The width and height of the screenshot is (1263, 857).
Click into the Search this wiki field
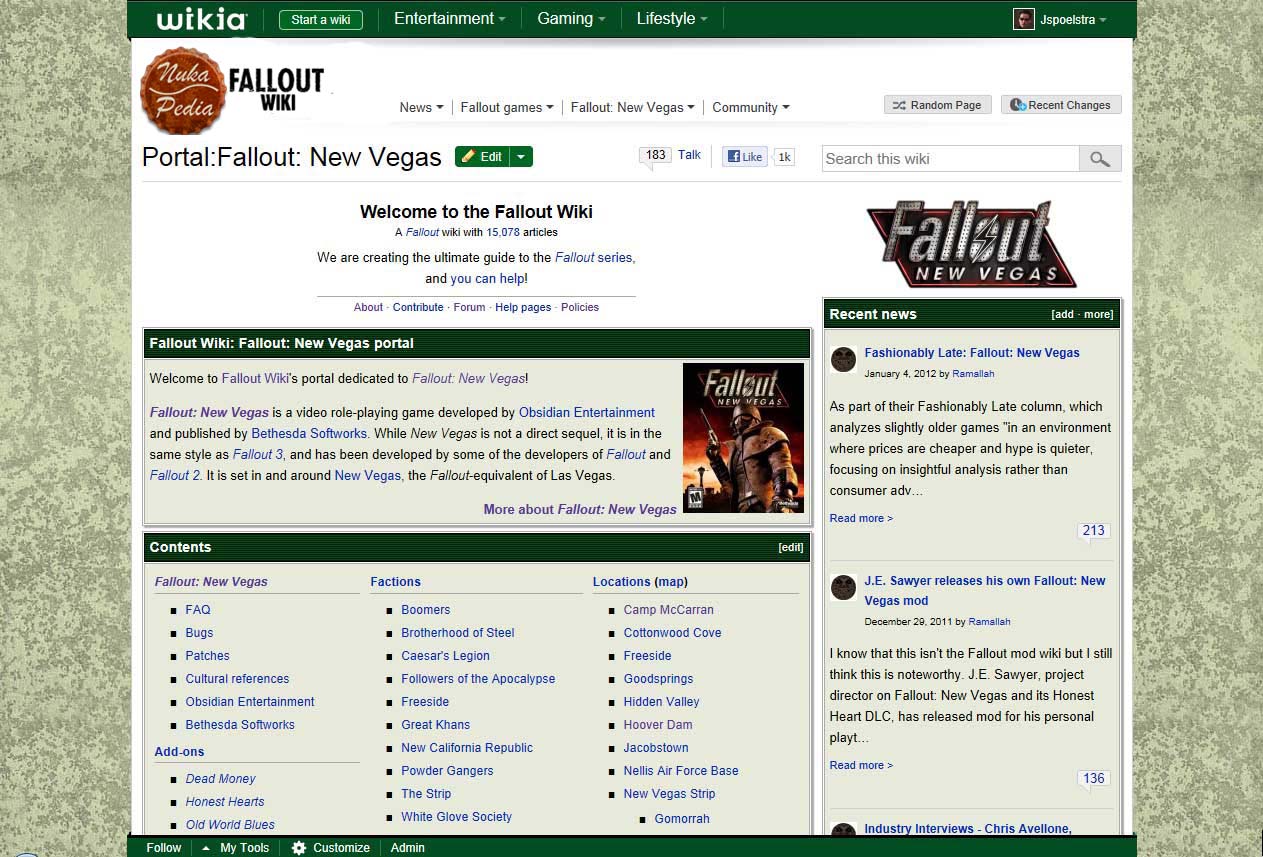click(950, 158)
